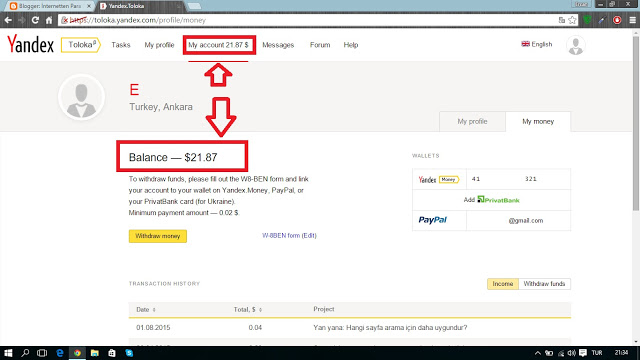Click the Project column header
The width and height of the screenshot is (640, 360).
[324, 309]
